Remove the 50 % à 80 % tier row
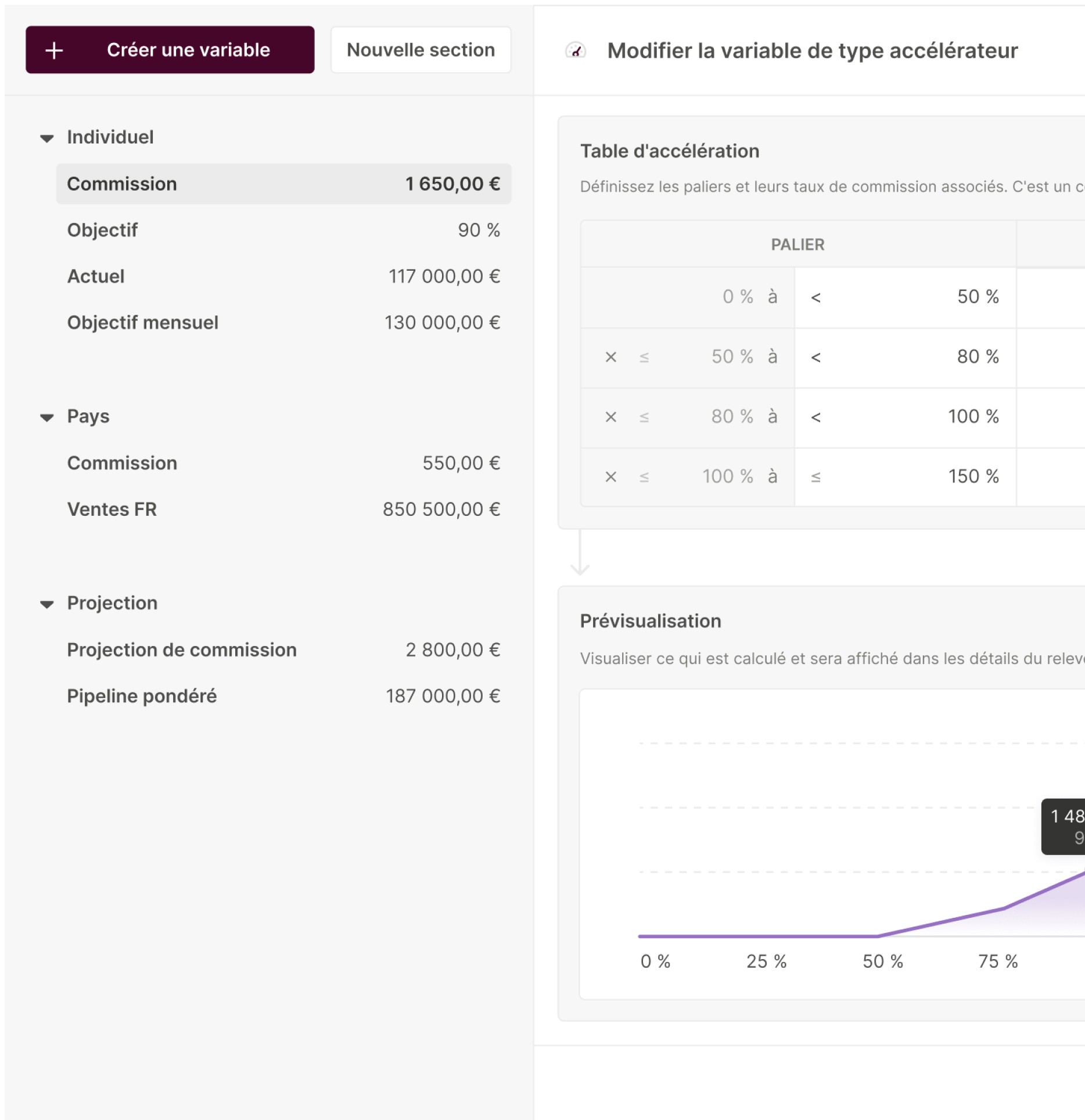 [x=610, y=357]
